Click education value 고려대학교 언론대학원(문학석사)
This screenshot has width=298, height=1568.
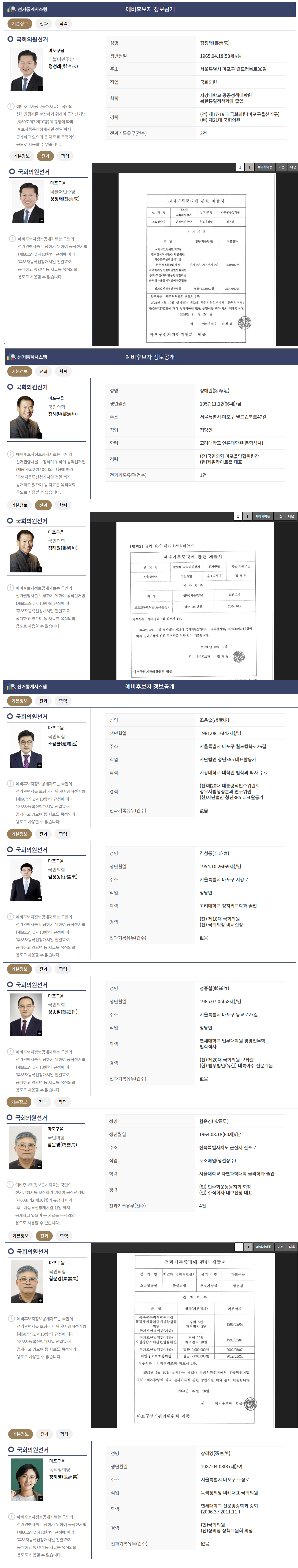tap(231, 443)
